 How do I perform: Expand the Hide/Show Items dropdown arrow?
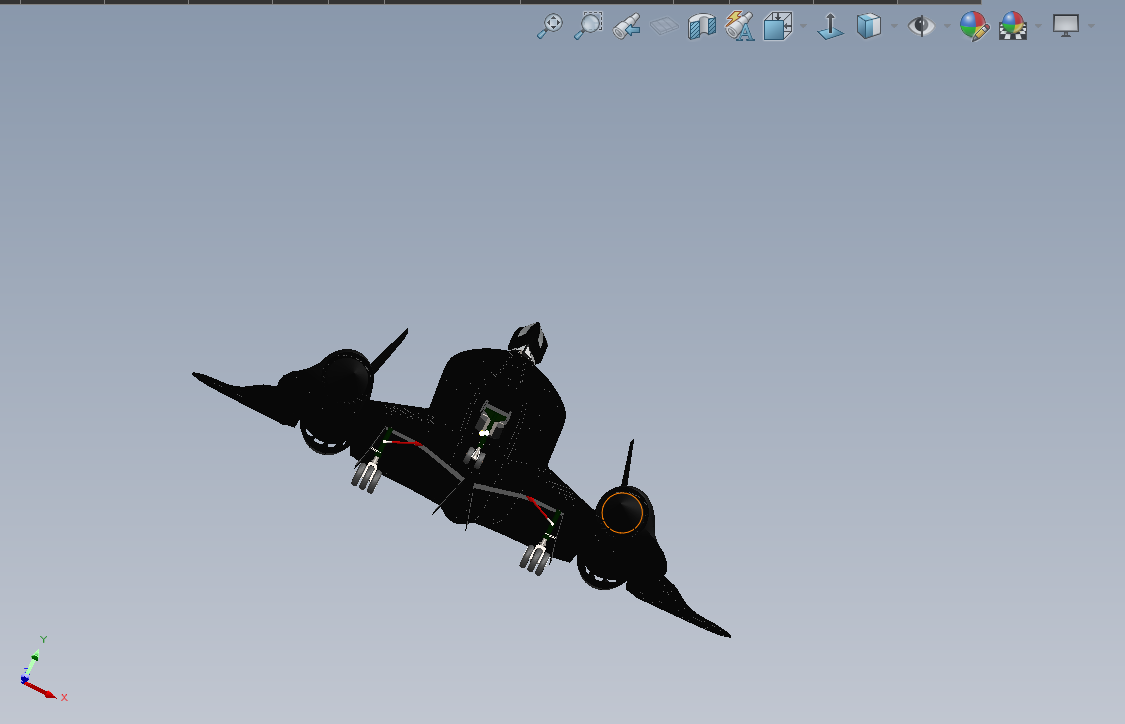pos(947,27)
